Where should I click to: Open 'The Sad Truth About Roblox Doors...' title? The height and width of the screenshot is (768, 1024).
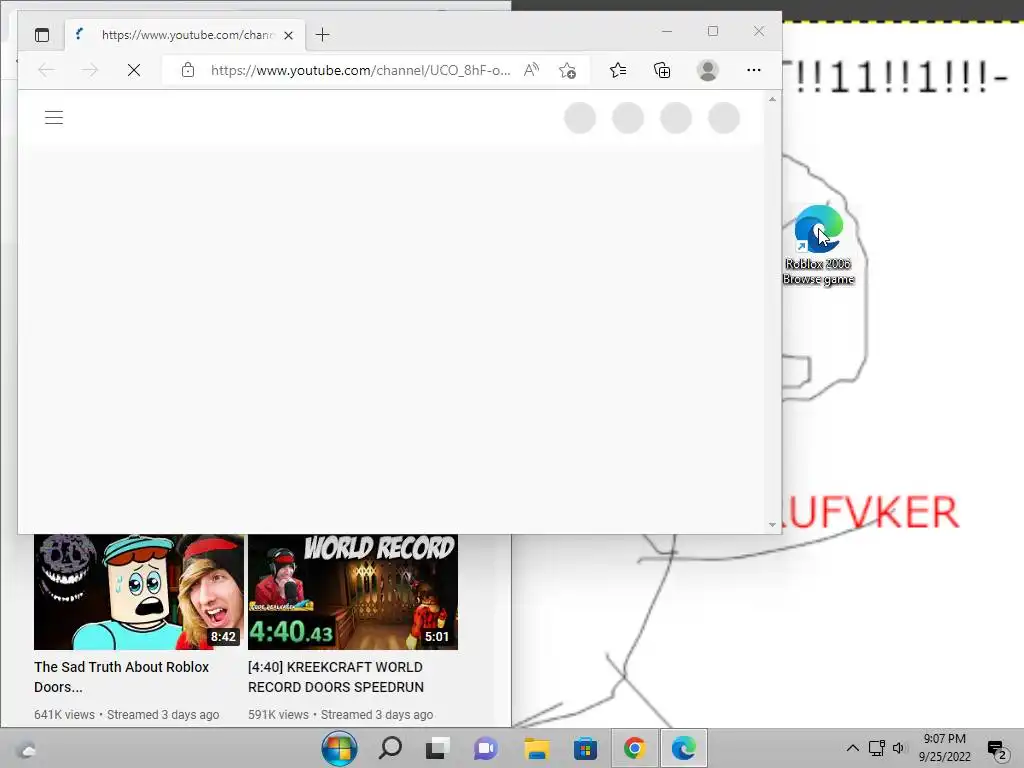click(121, 677)
